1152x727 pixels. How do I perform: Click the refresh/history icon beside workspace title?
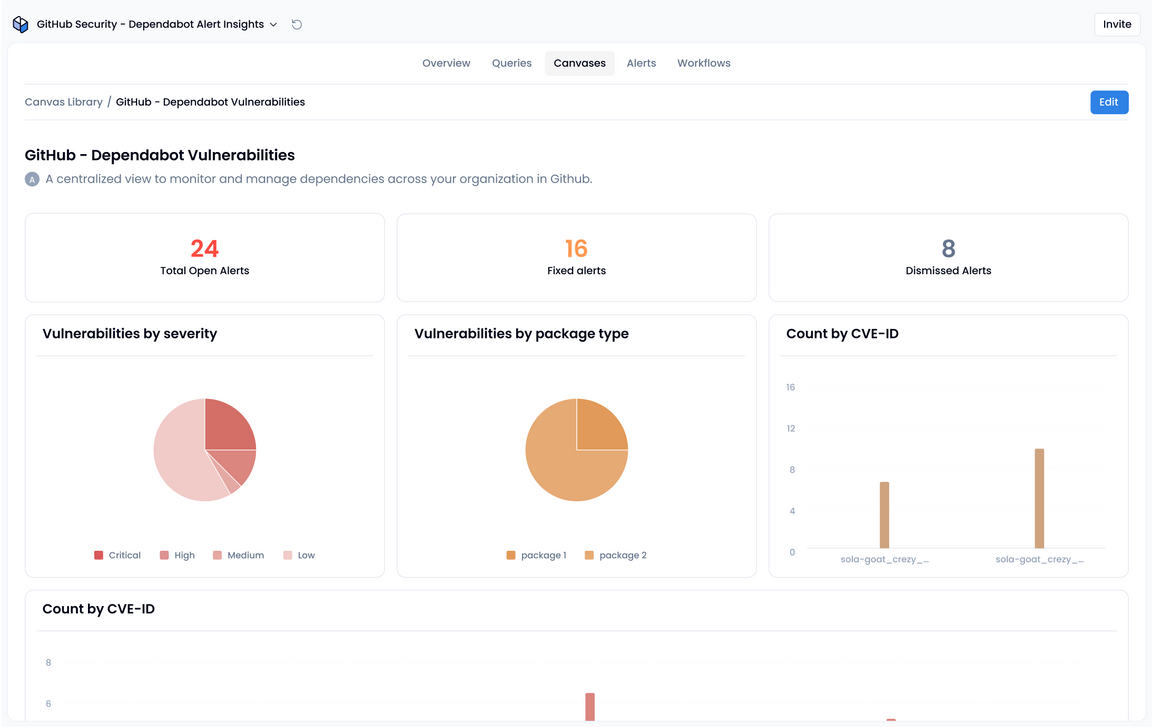pos(297,24)
